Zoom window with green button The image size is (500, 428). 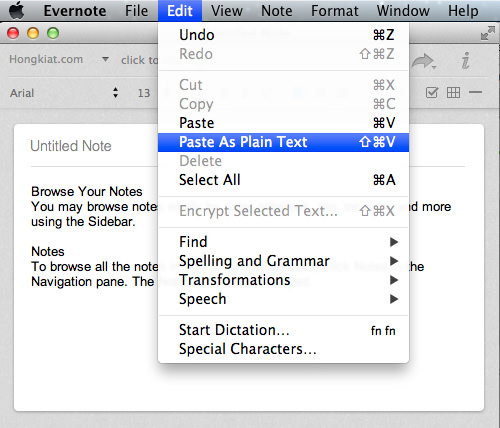[53, 33]
